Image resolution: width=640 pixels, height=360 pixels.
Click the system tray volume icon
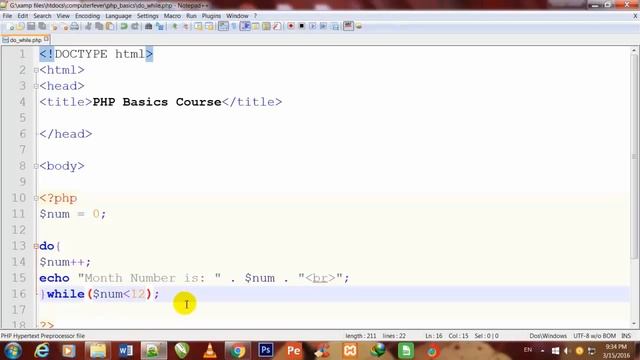567,351
